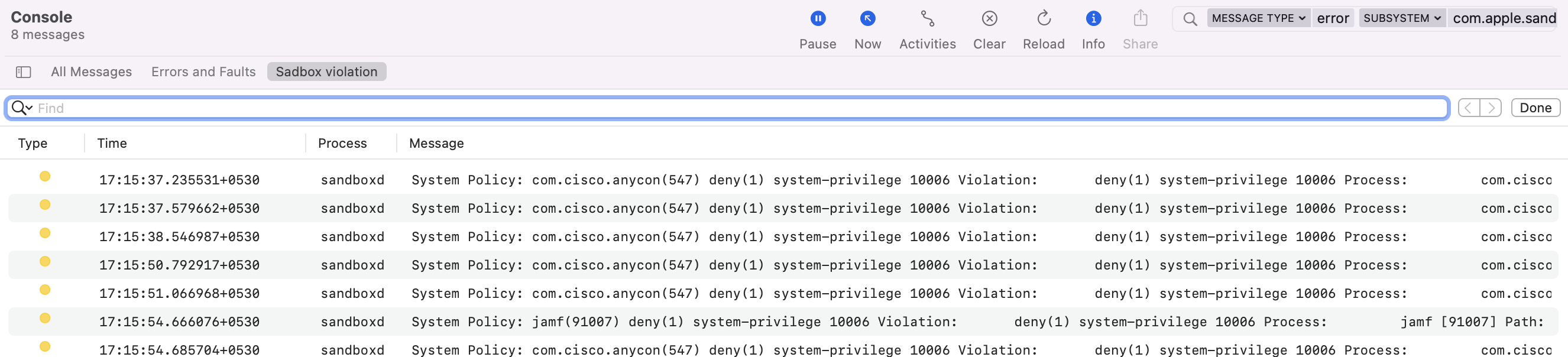Select the log row at 17:15:37.579662

click(x=783, y=209)
